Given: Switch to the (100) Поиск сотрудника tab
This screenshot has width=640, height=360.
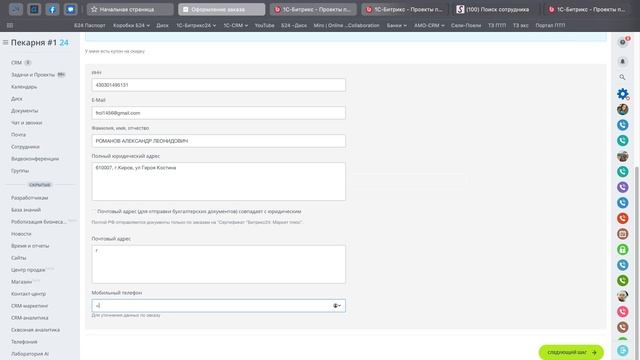Looking at the screenshot, I should point(494,9).
